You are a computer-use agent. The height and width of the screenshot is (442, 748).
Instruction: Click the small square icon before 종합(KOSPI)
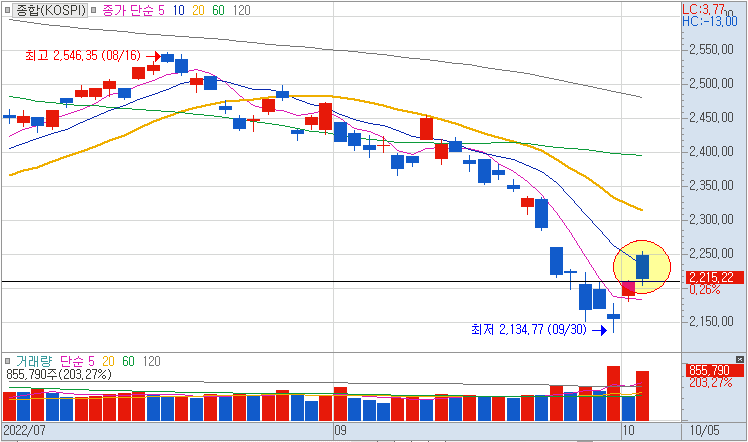pyautogui.click(x=7, y=10)
